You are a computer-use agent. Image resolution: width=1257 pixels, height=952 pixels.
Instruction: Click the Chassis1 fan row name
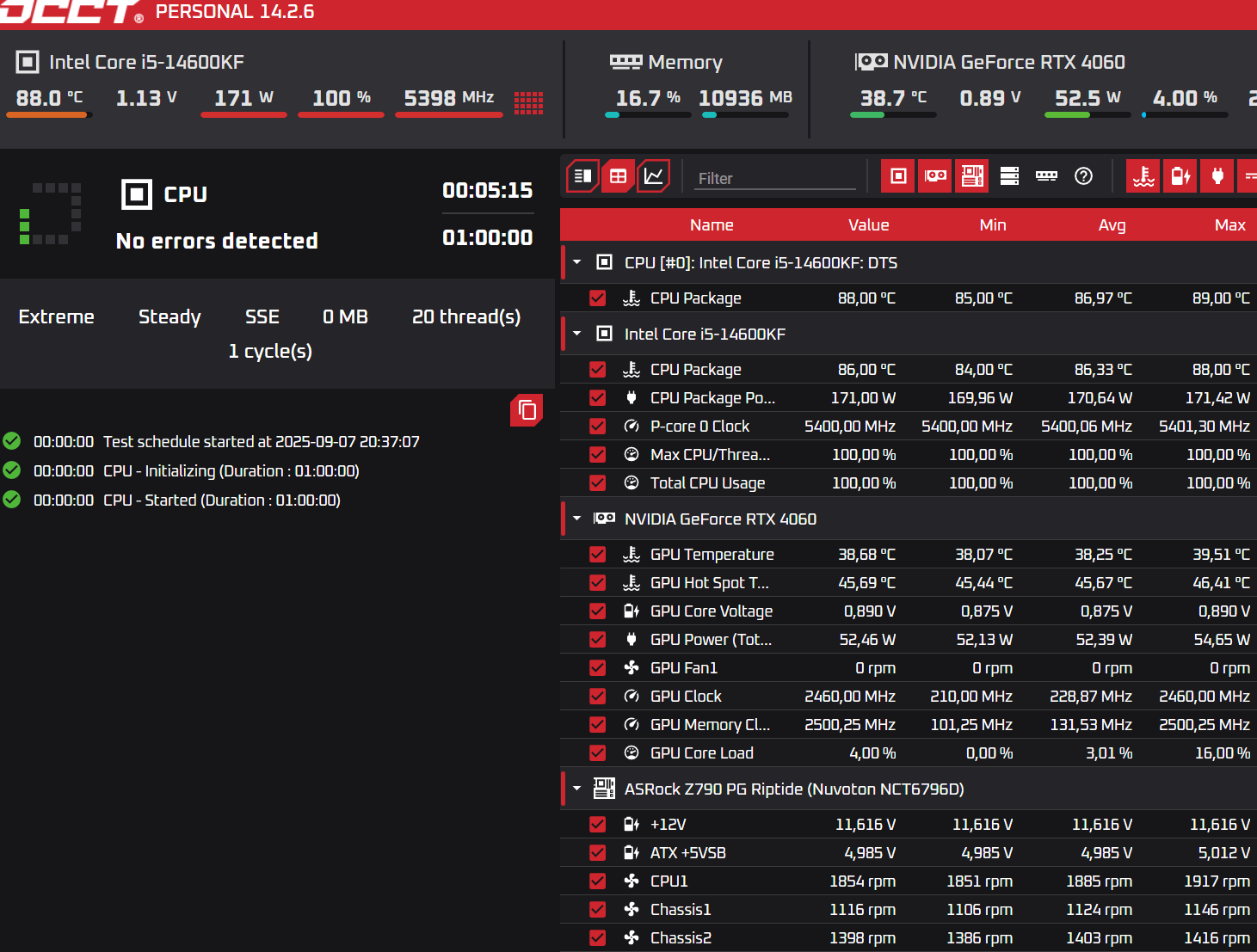[x=681, y=909]
